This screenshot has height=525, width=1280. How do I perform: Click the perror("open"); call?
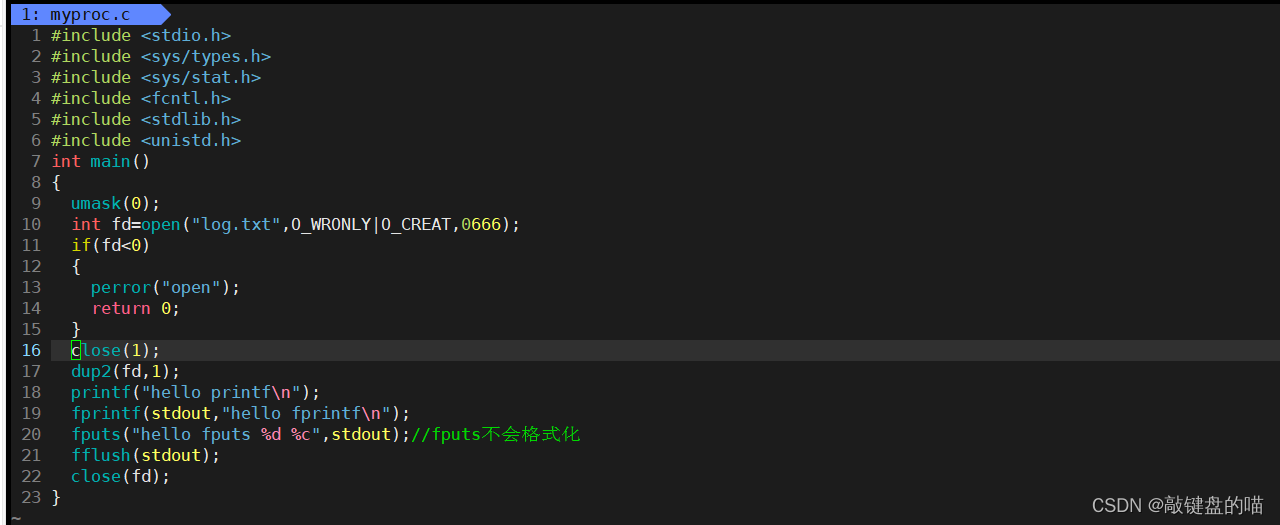click(166, 288)
